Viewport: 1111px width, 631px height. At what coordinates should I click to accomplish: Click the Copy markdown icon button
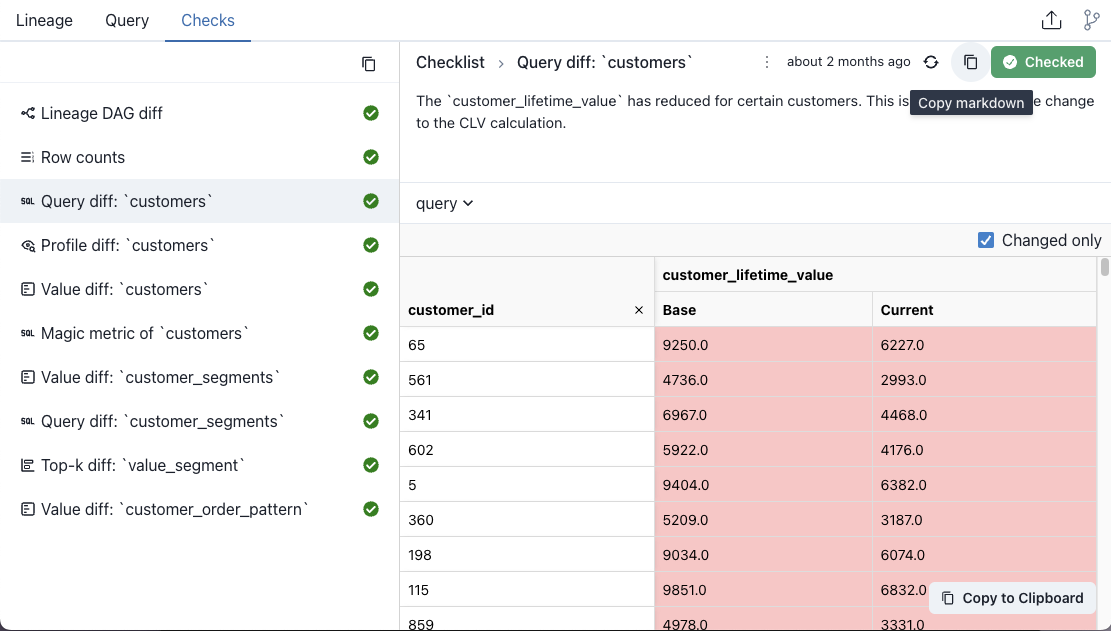tap(970, 62)
